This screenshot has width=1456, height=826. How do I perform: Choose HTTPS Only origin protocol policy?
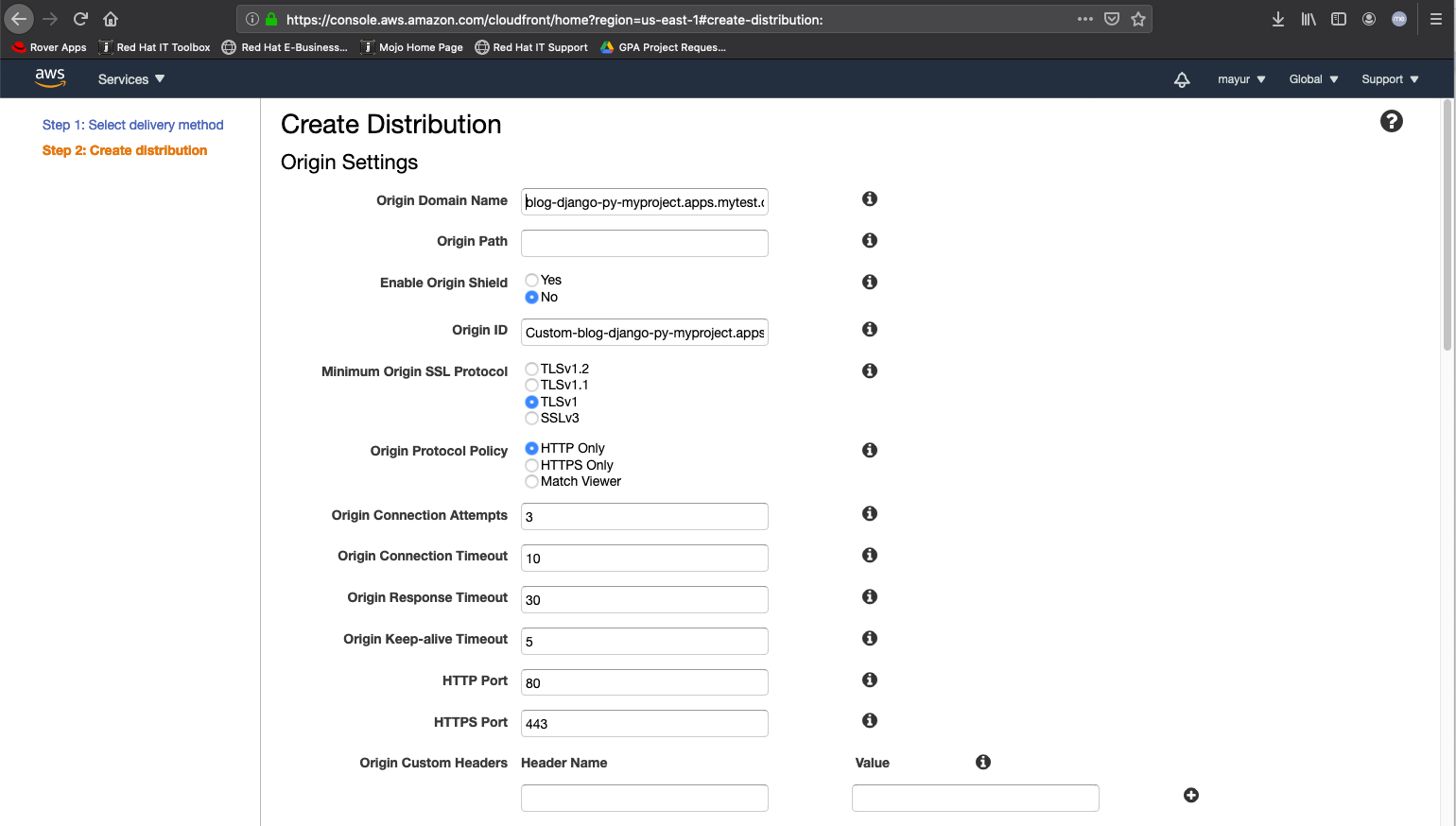(532, 465)
